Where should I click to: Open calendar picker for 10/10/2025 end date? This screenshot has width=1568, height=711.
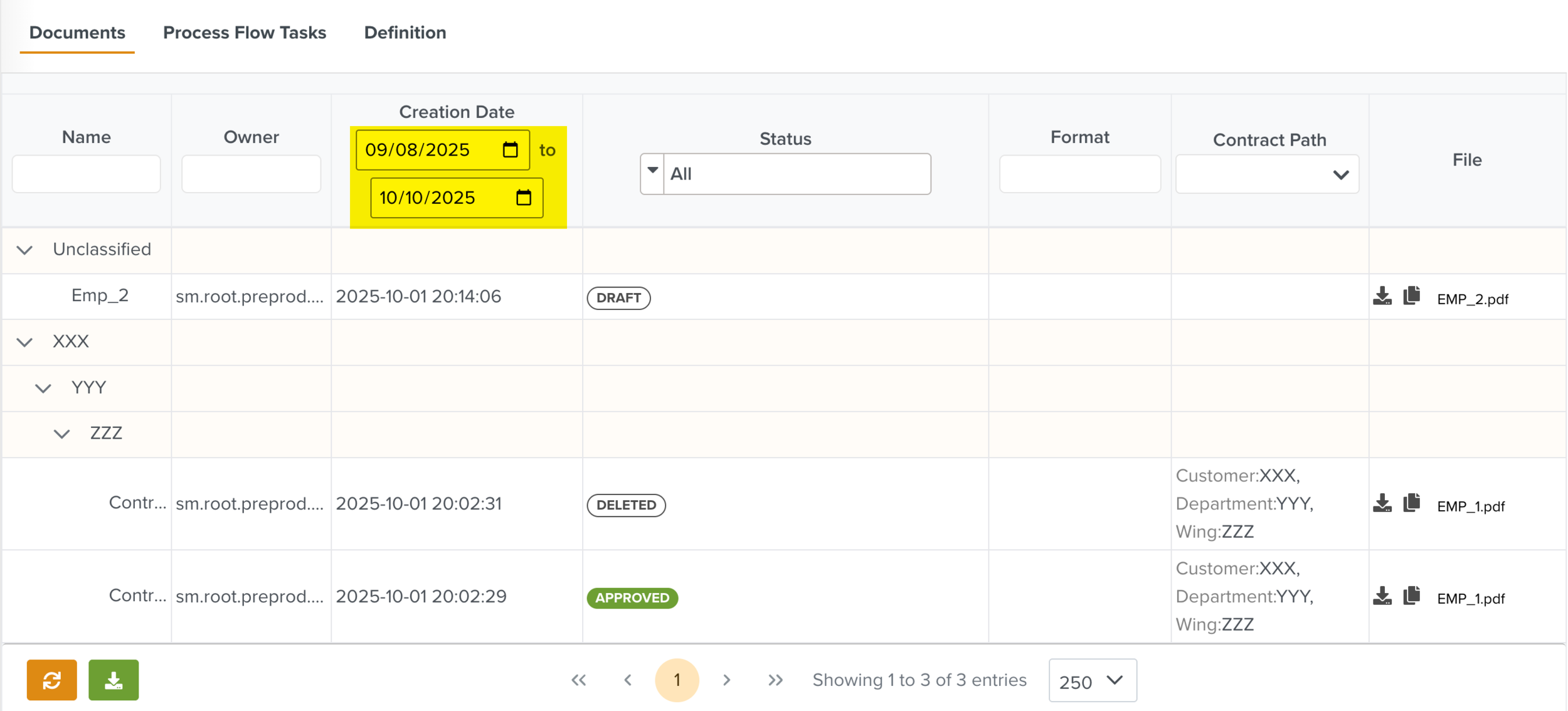click(524, 198)
